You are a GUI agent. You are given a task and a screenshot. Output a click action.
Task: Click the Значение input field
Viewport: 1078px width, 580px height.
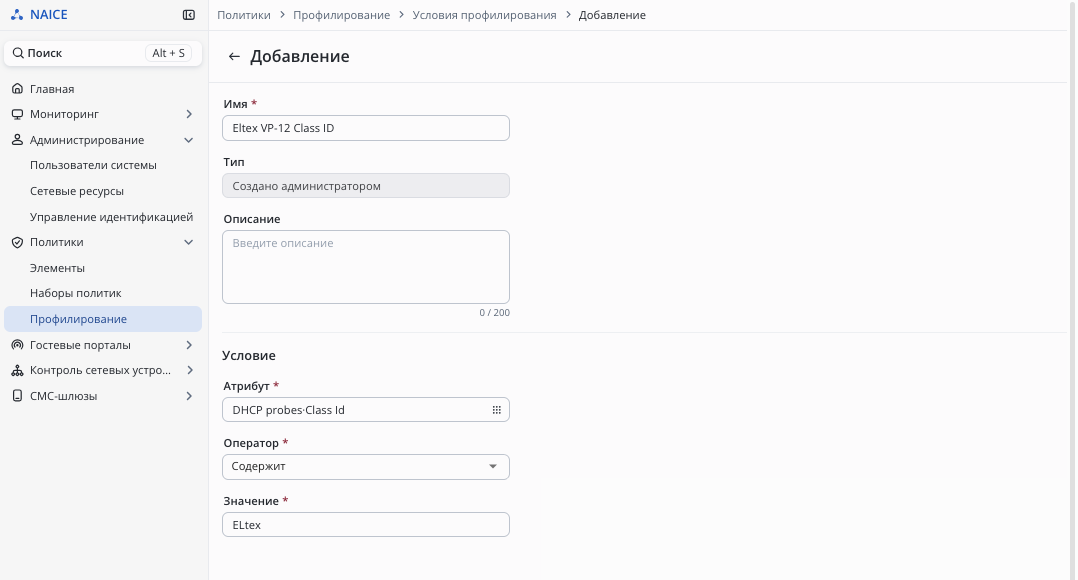pos(365,525)
